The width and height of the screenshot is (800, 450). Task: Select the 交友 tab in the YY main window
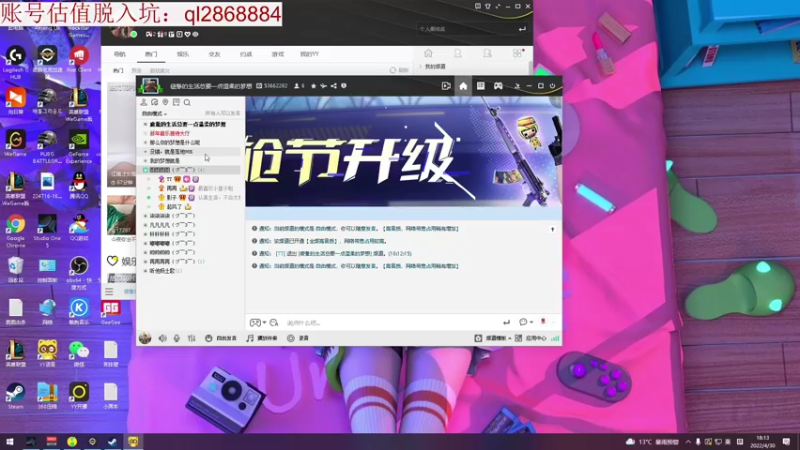(214, 54)
